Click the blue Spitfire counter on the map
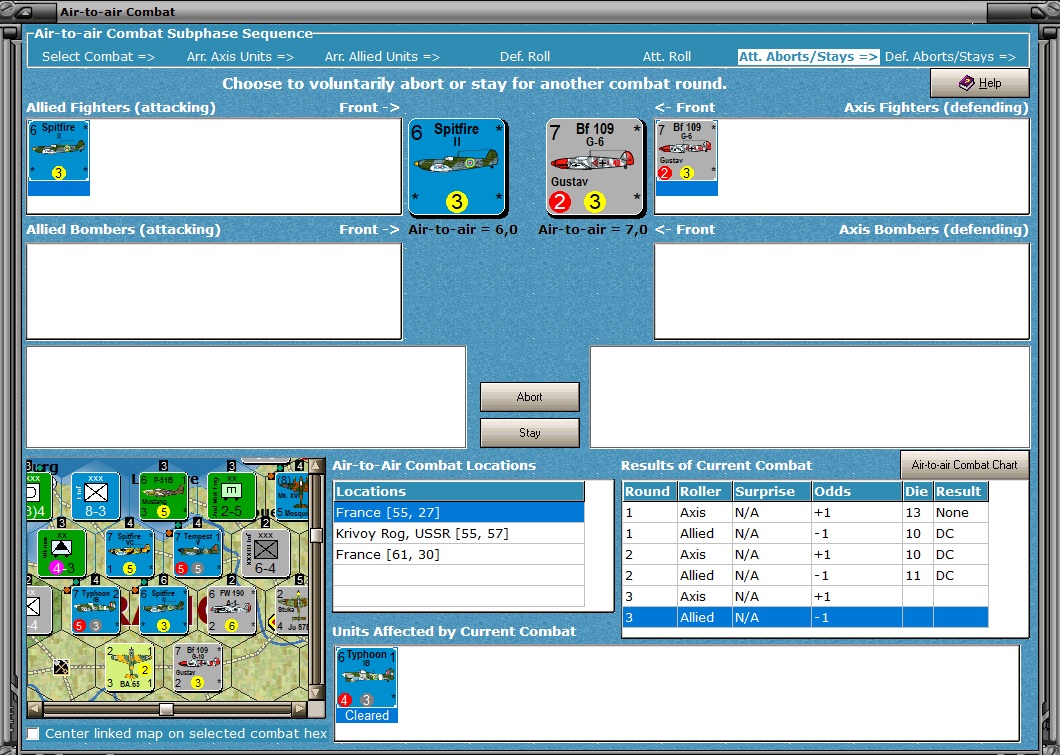 tap(164, 610)
